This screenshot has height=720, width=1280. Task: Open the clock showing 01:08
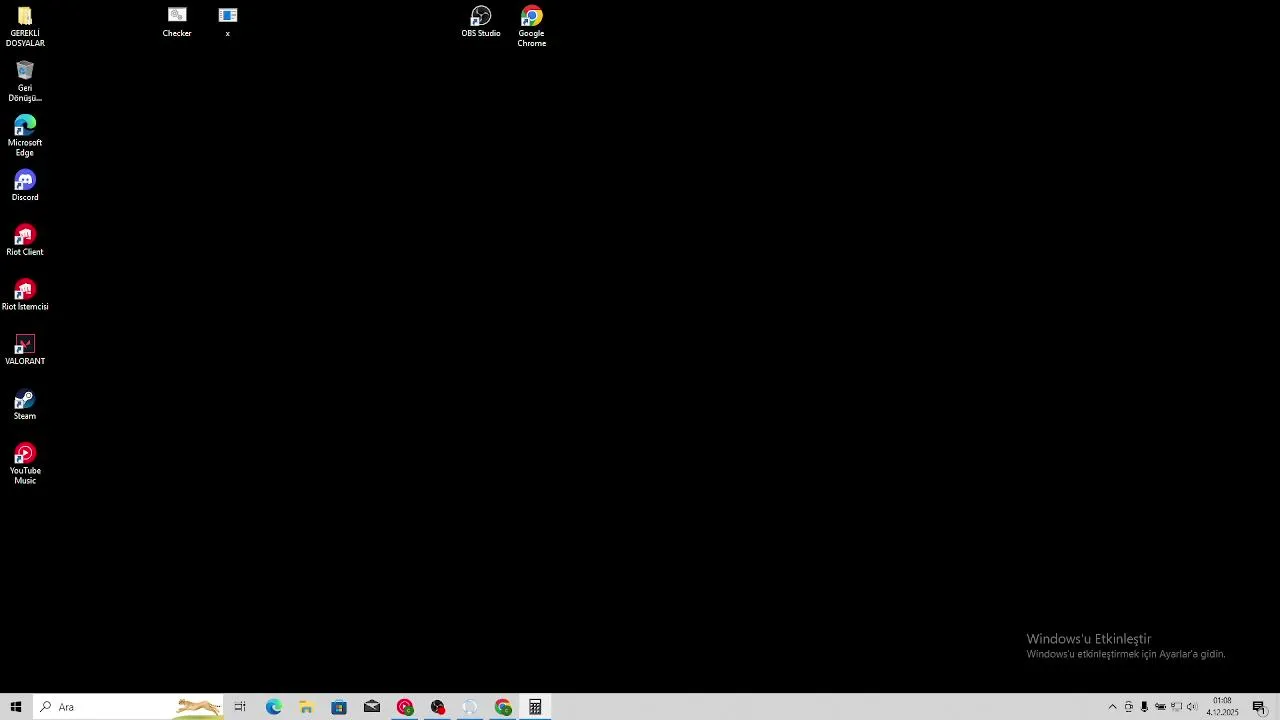coord(1222,707)
